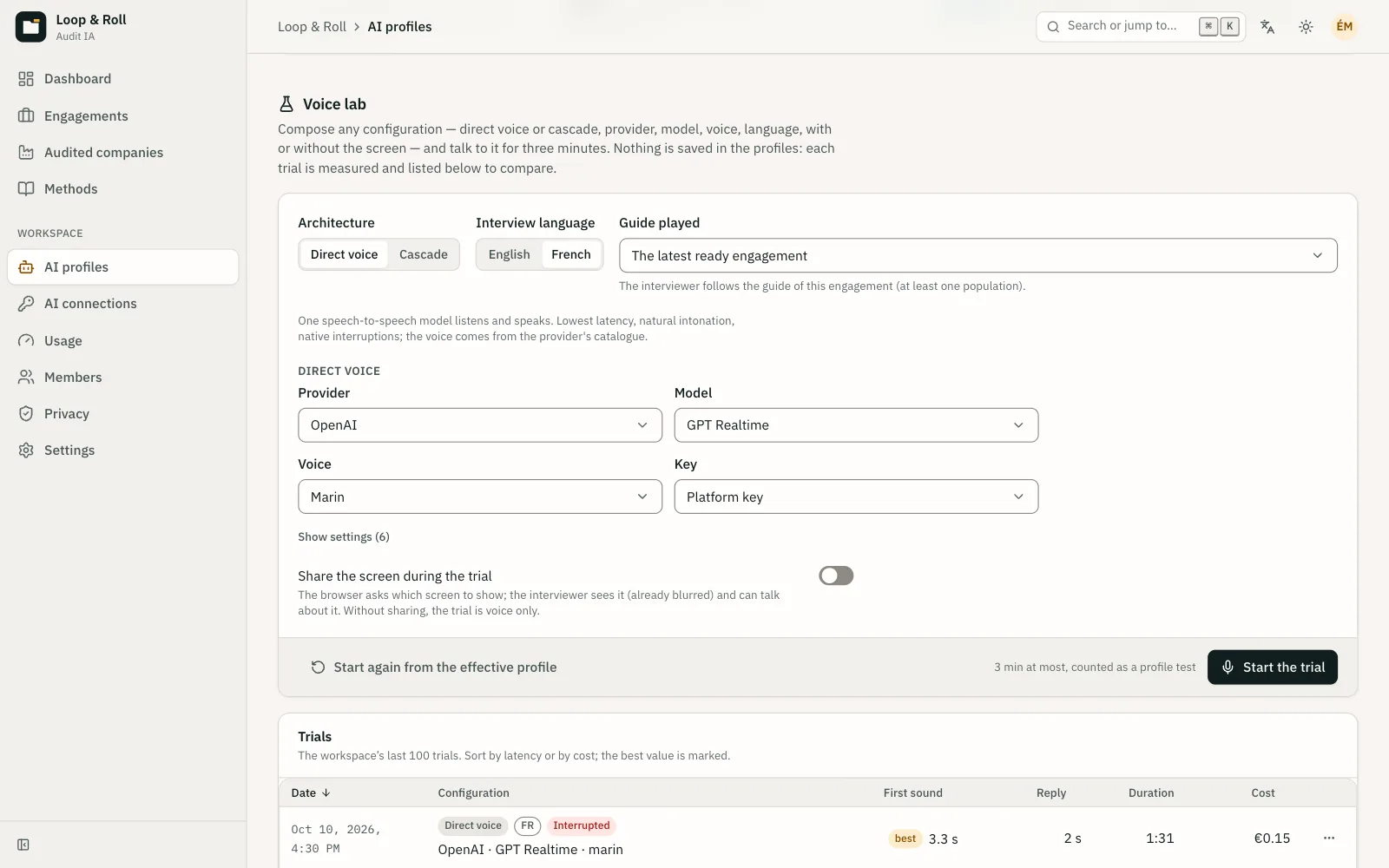
Task: Click the €0.15 cost value
Action: coord(1272,838)
